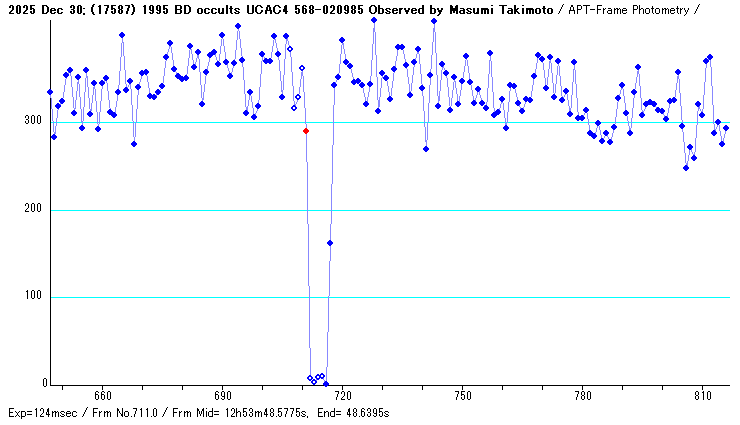The width and height of the screenshot is (740, 425).
Task: Click the Exp=124msec exposure text
Action: coord(42,413)
